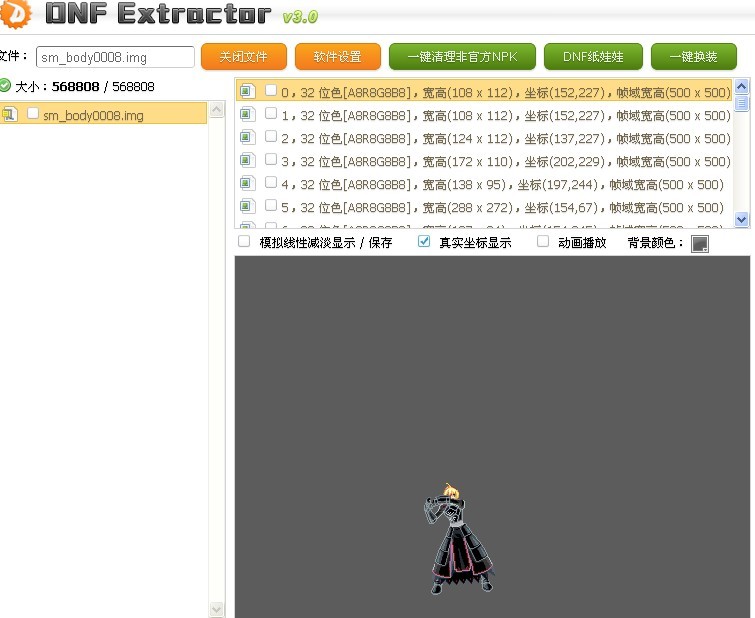Tick the checkbox for frame 0
Image resolution: width=755 pixels, height=618 pixels.
271,90
